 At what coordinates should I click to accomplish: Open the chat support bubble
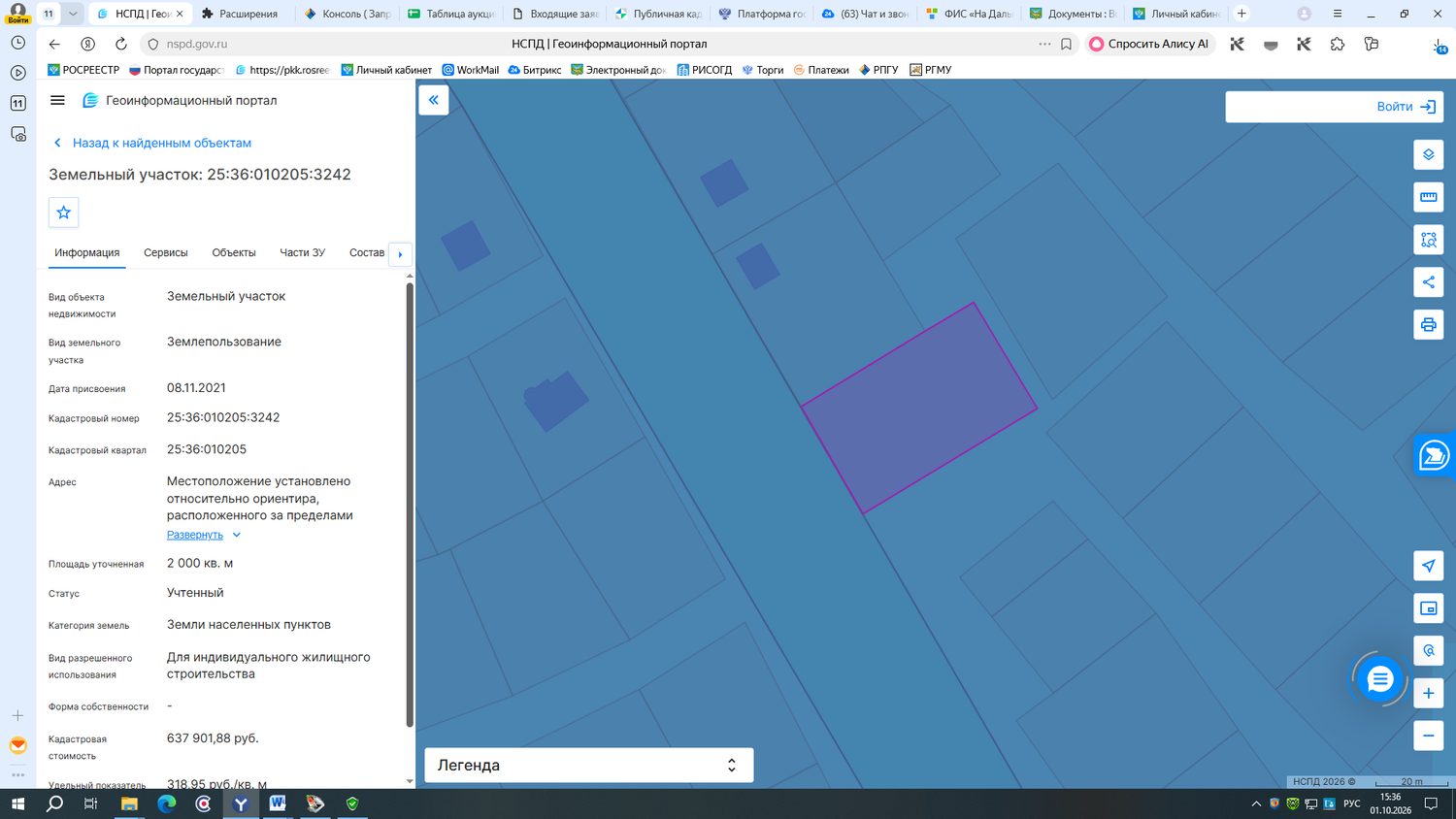coord(1379,679)
